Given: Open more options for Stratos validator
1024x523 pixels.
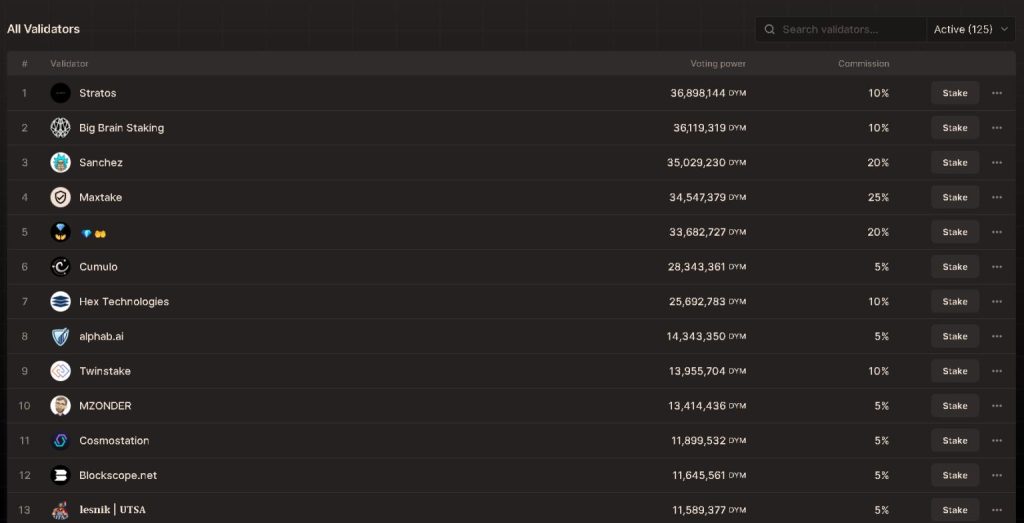Looking at the screenshot, I should point(997,93).
